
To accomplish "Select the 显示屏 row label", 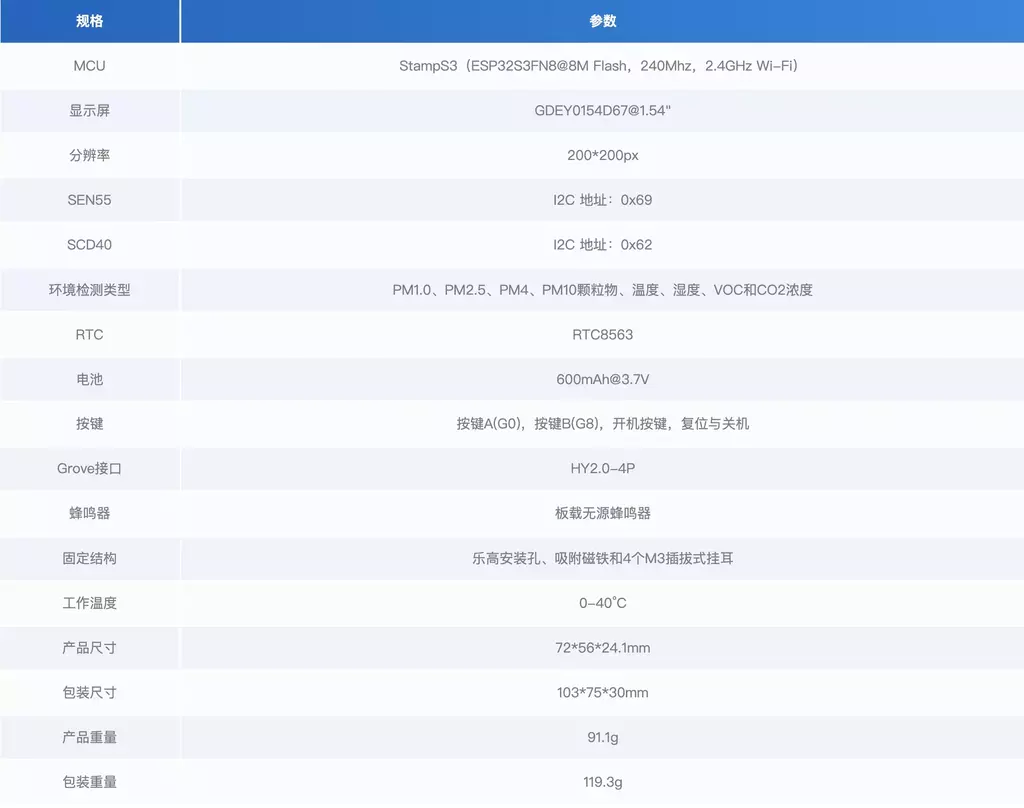I will [89, 110].
